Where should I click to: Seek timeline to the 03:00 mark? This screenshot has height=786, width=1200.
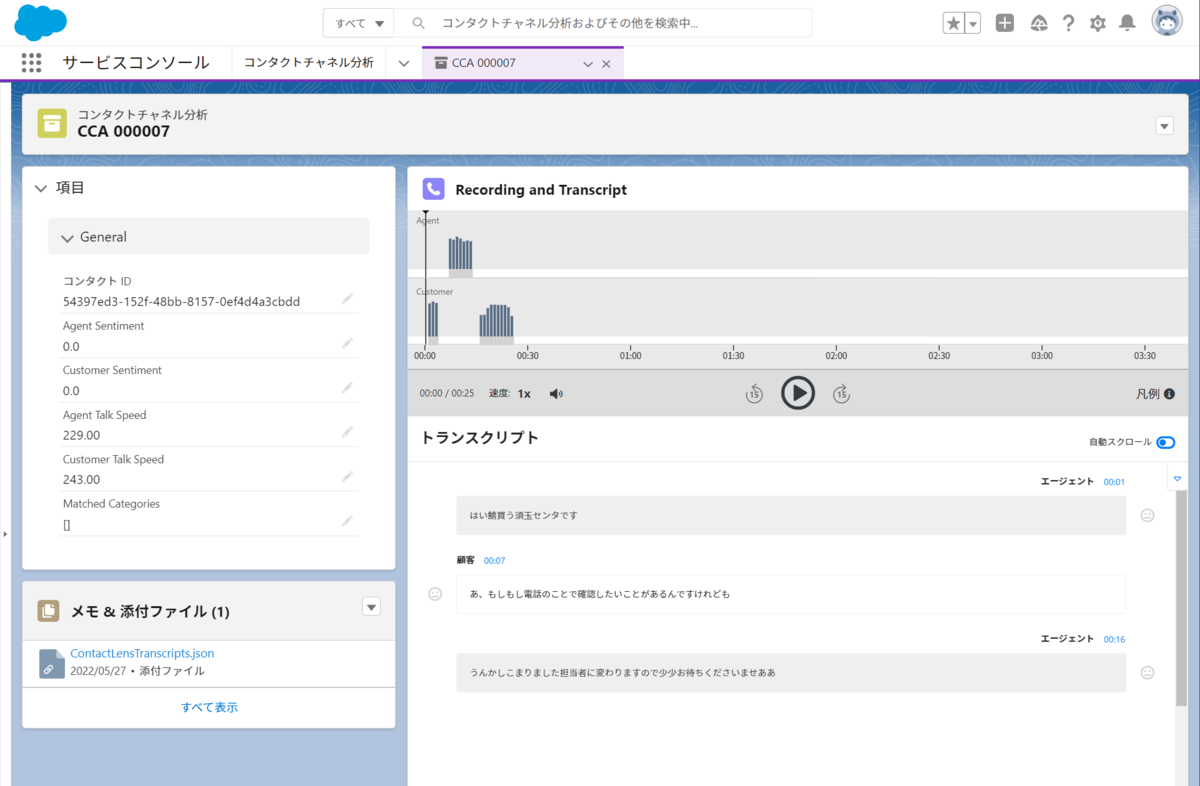(1042, 355)
